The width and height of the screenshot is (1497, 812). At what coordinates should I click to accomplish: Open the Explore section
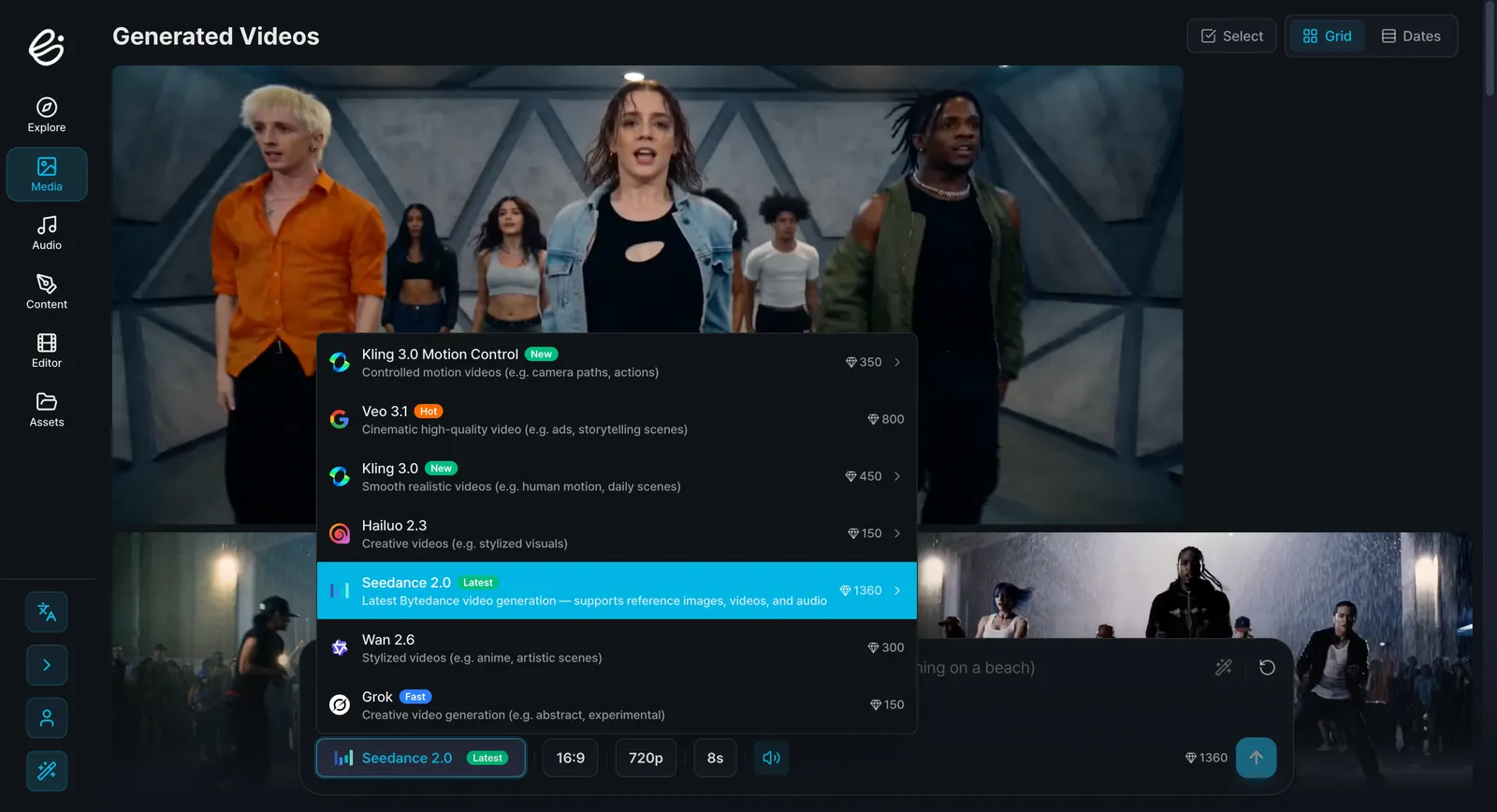[x=47, y=115]
